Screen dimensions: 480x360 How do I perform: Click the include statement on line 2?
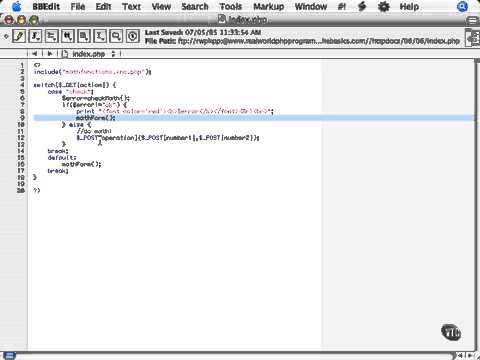(92, 72)
